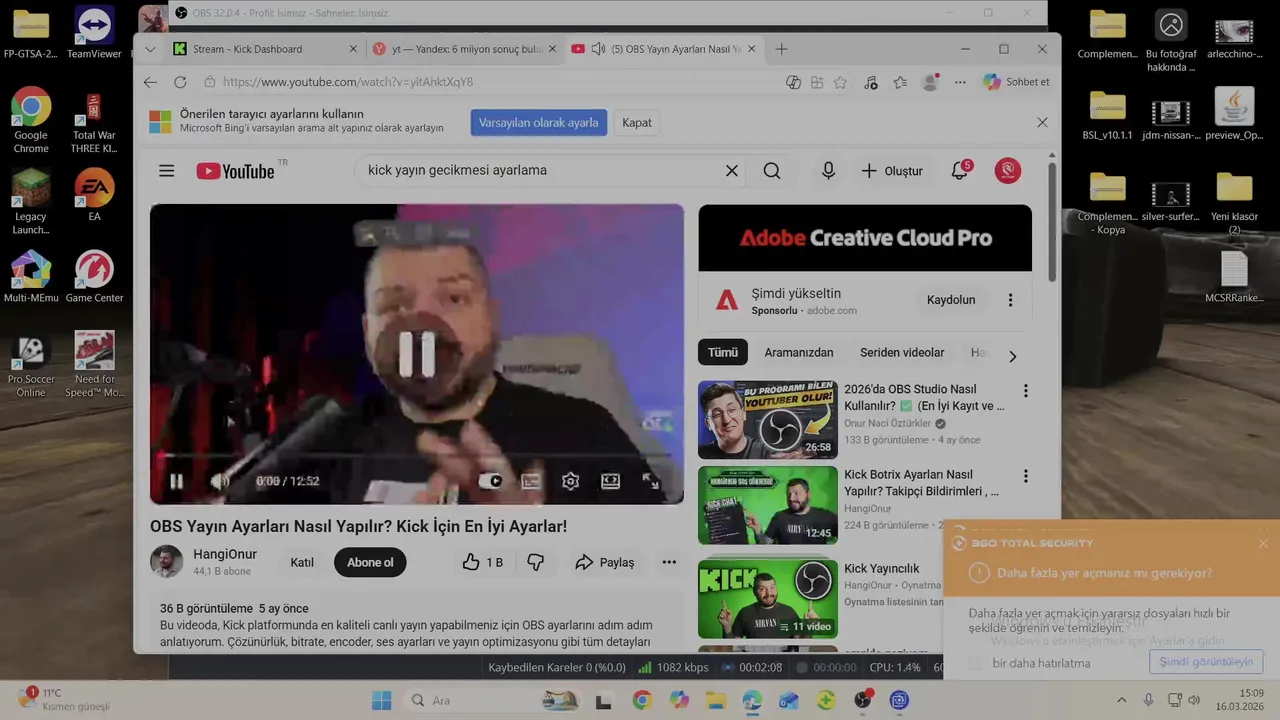Open a new Edge tab

coord(782,49)
